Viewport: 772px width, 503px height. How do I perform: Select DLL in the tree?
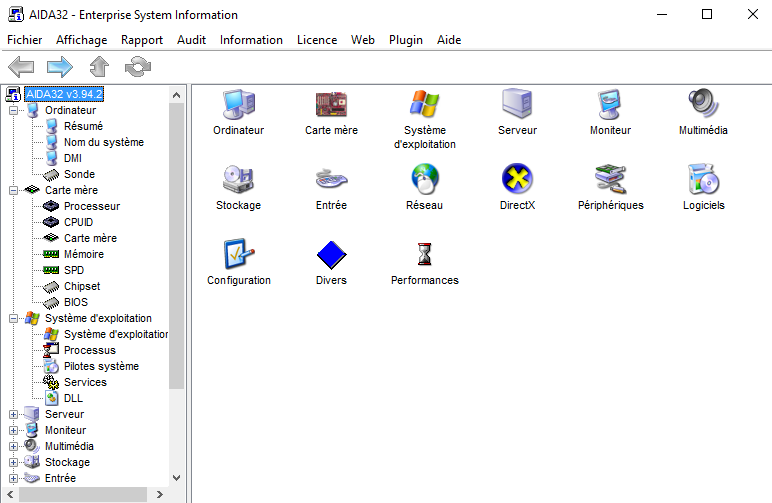(73, 398)
